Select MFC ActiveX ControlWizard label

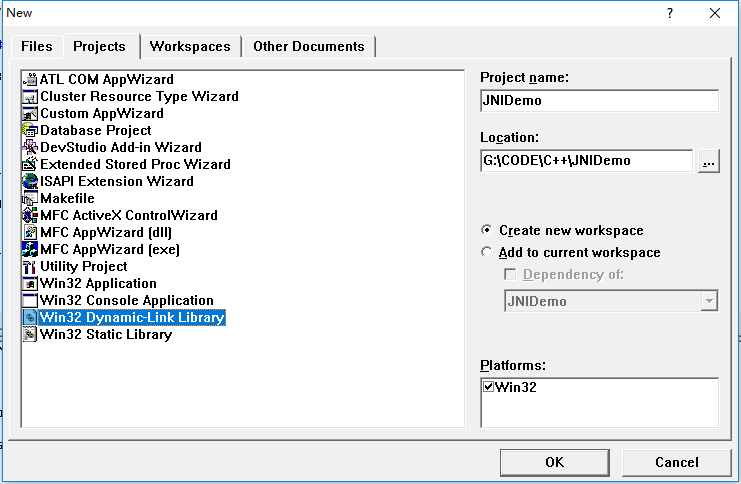pos(129,216)
